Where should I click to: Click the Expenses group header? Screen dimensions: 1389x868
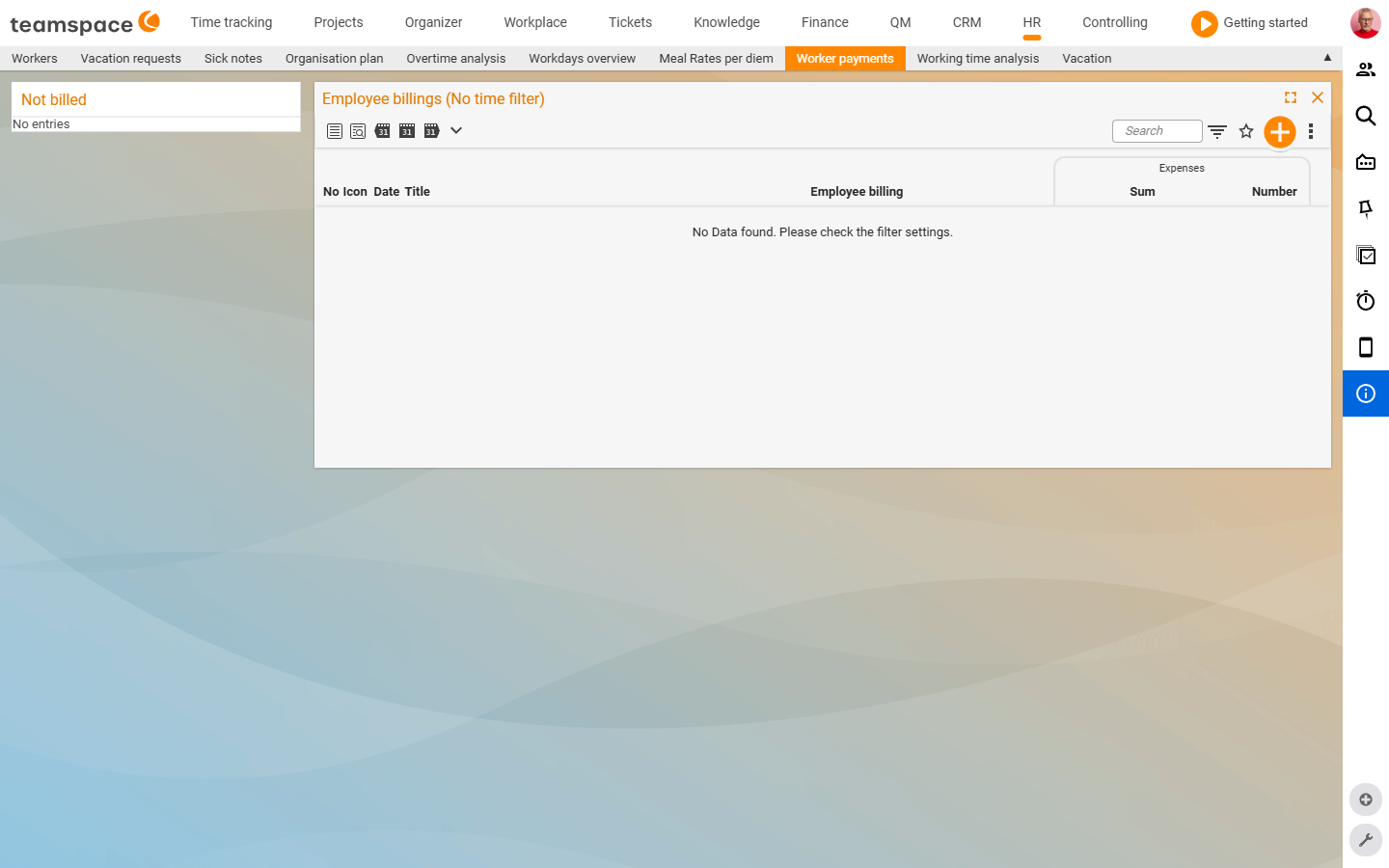tap(1182, 168)
